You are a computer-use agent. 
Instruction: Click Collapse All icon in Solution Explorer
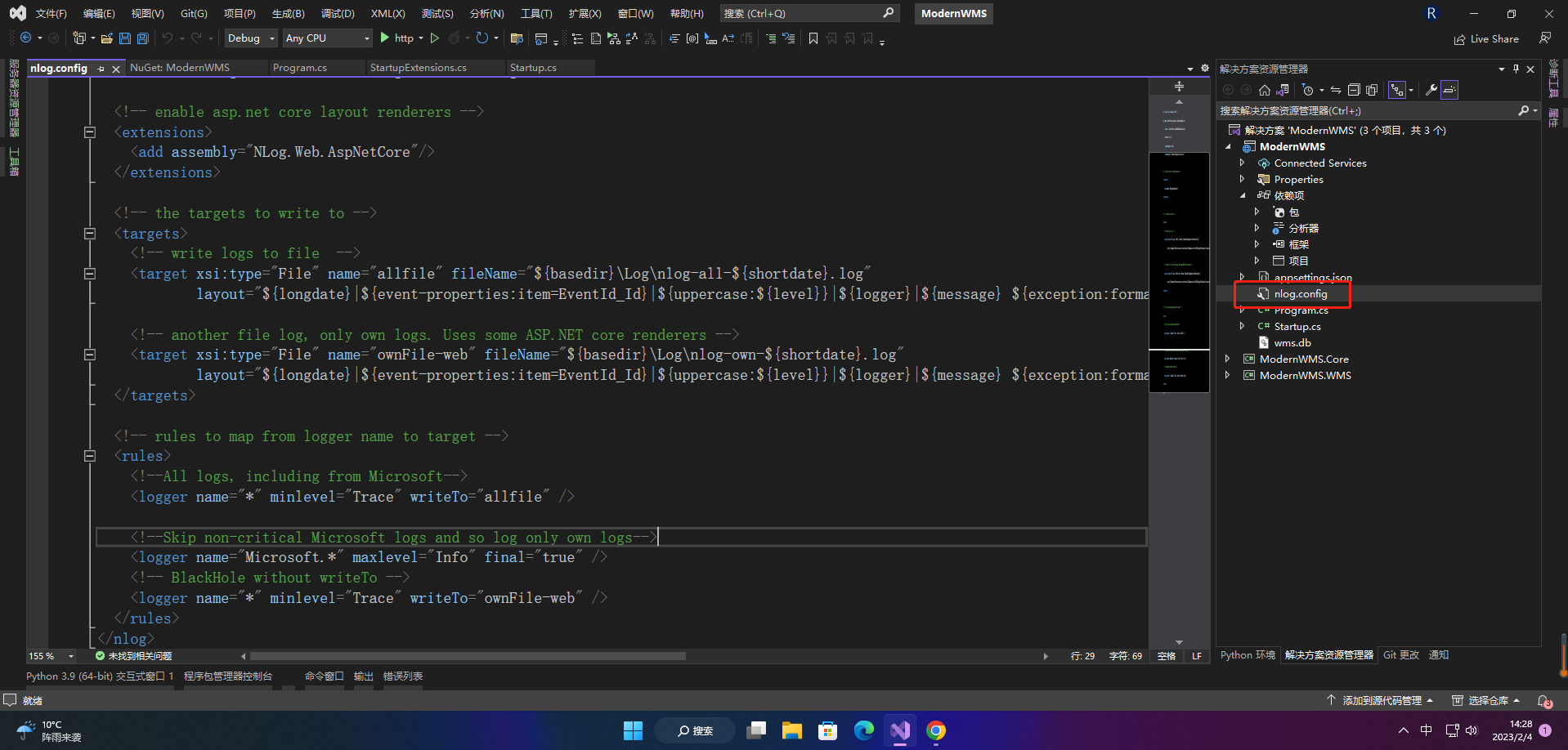point(1354,90)
